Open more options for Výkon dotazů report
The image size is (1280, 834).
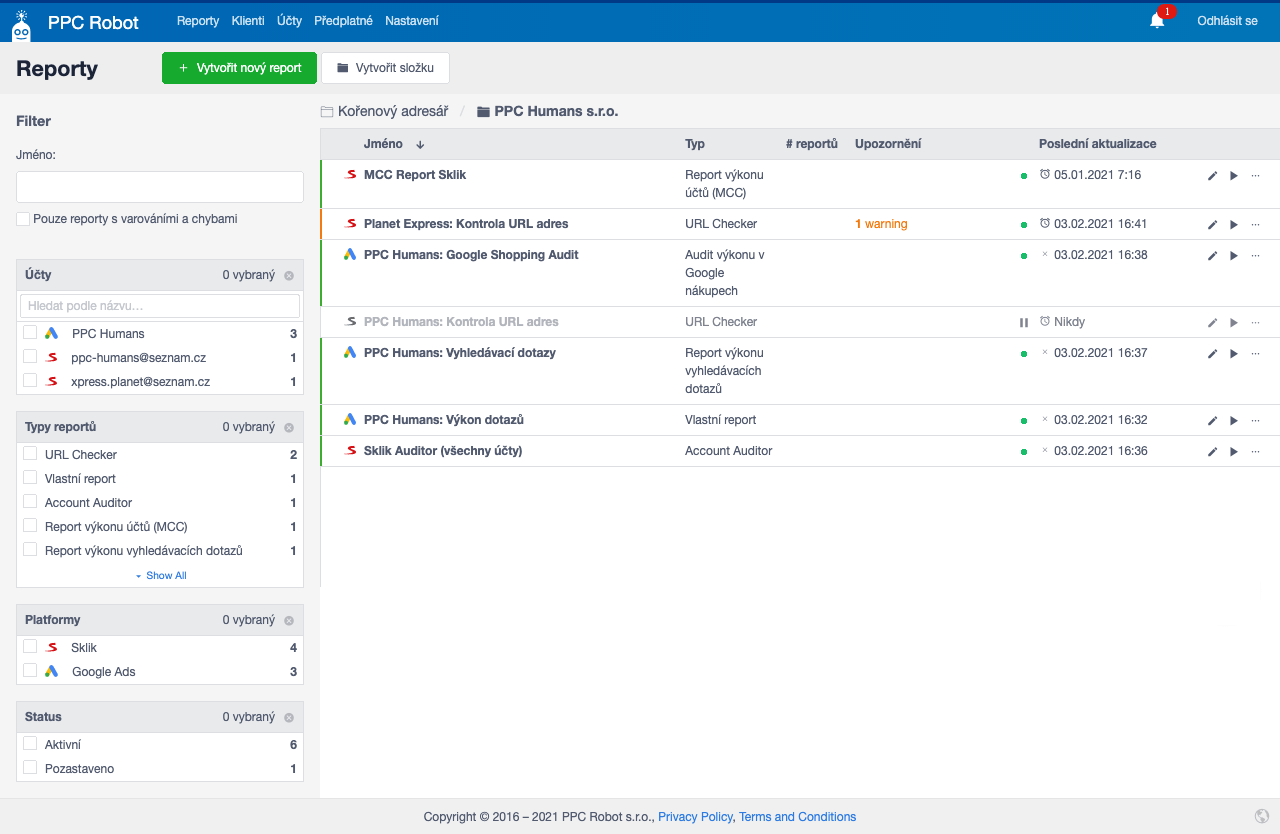(x=1255, y=420)
